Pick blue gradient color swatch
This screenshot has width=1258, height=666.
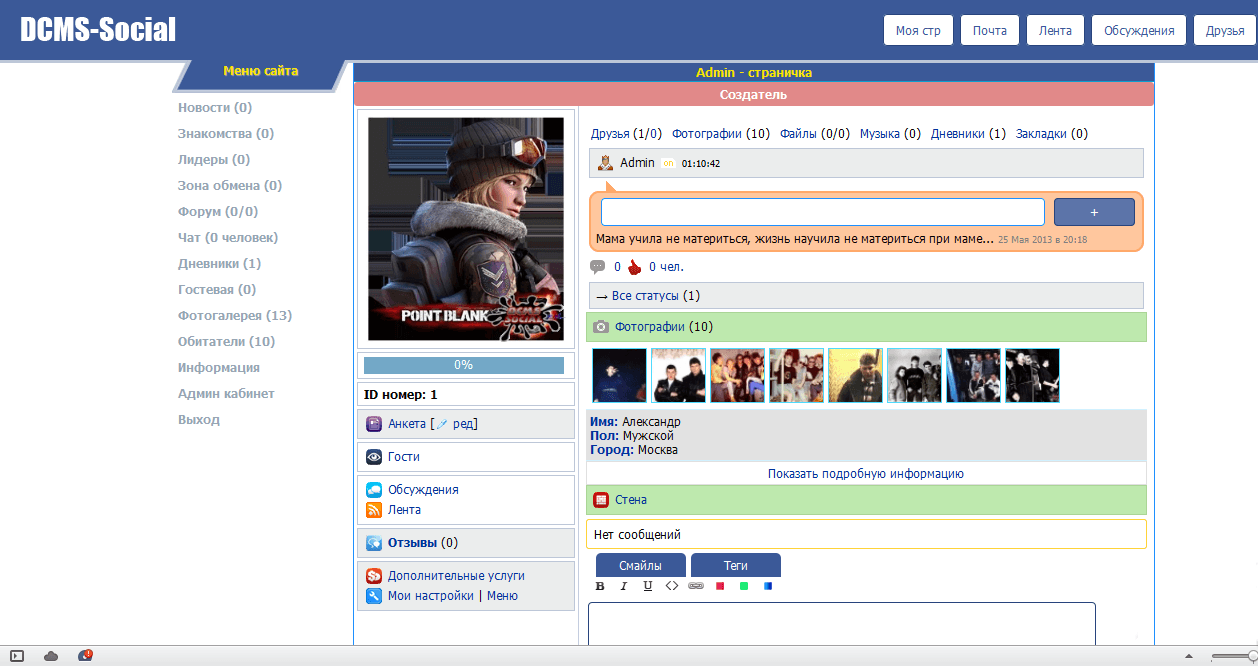point(768,586)
